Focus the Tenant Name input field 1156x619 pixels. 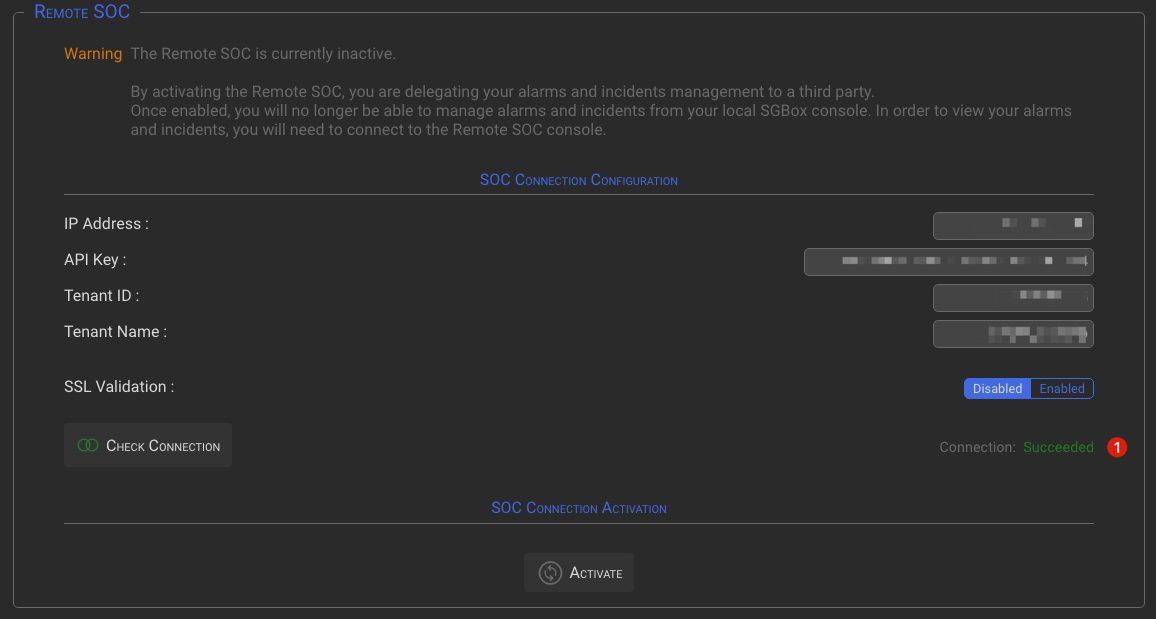pyautogui.click(x=1013, y=334)
